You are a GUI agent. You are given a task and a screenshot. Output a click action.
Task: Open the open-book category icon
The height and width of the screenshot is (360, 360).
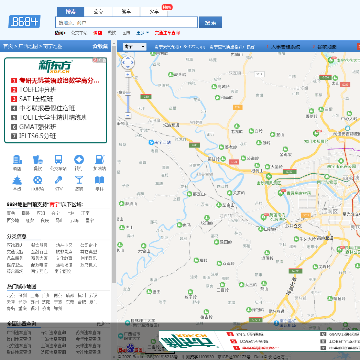coord(99,180)
